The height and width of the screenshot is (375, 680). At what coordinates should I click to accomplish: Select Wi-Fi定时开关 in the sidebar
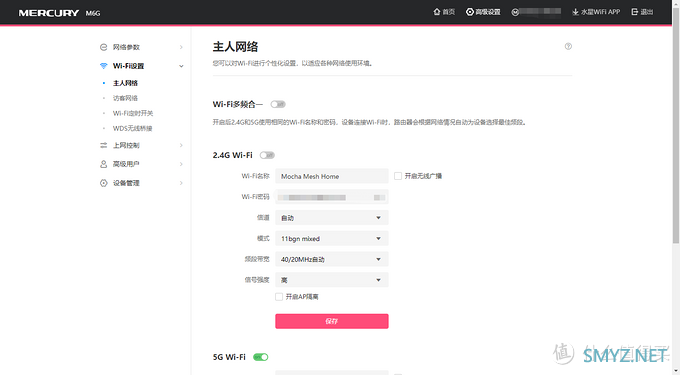pos(133,113)
